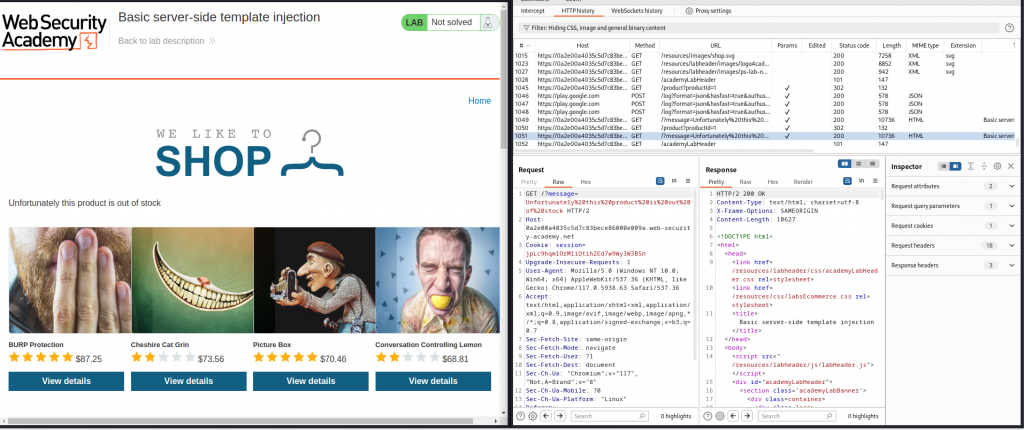Click the filter funnel icon in the filter bar
This screenshot has width=1024, height=430.
[526, 28]
